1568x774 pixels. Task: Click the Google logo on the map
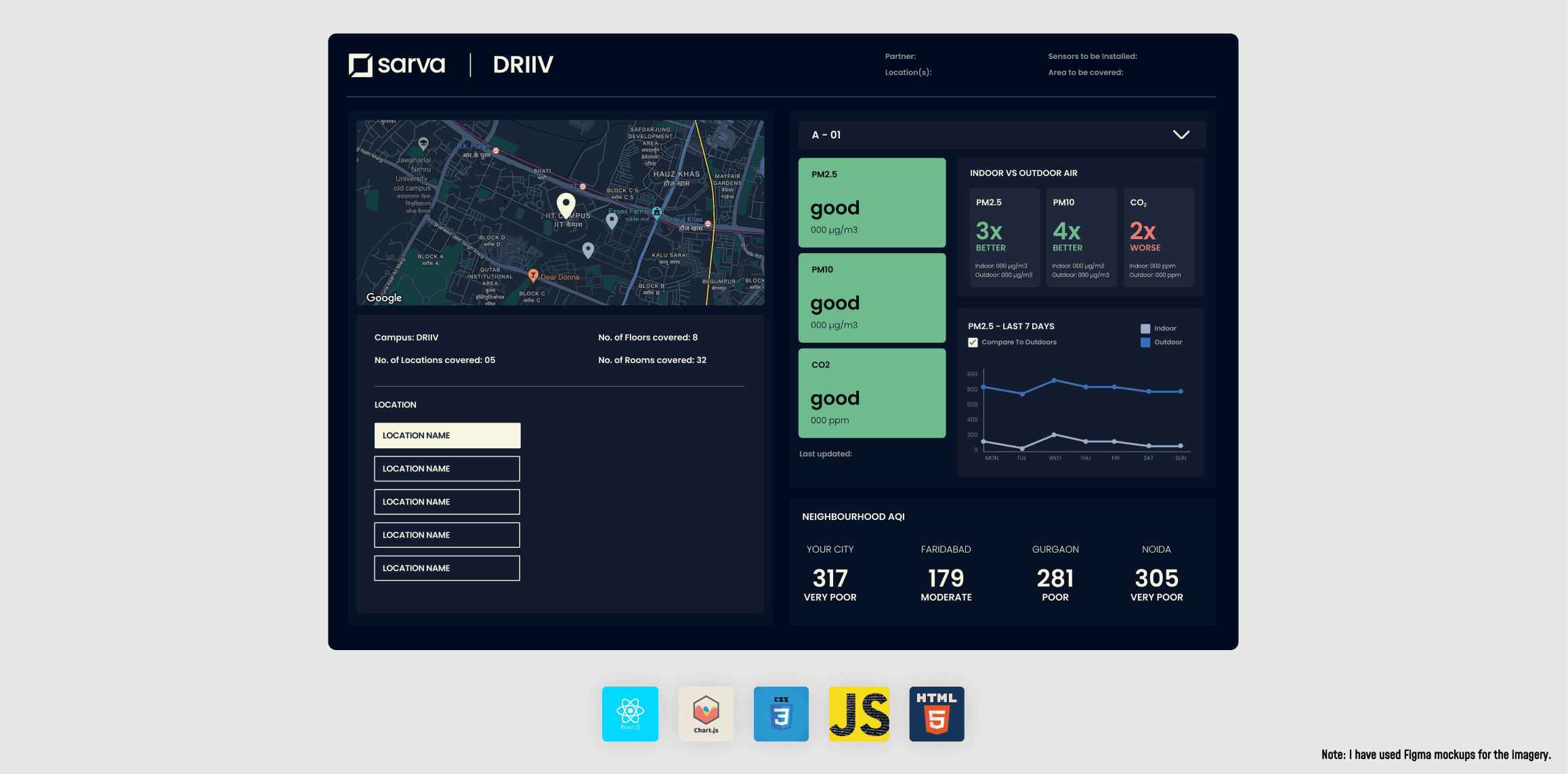click(384, 298)
